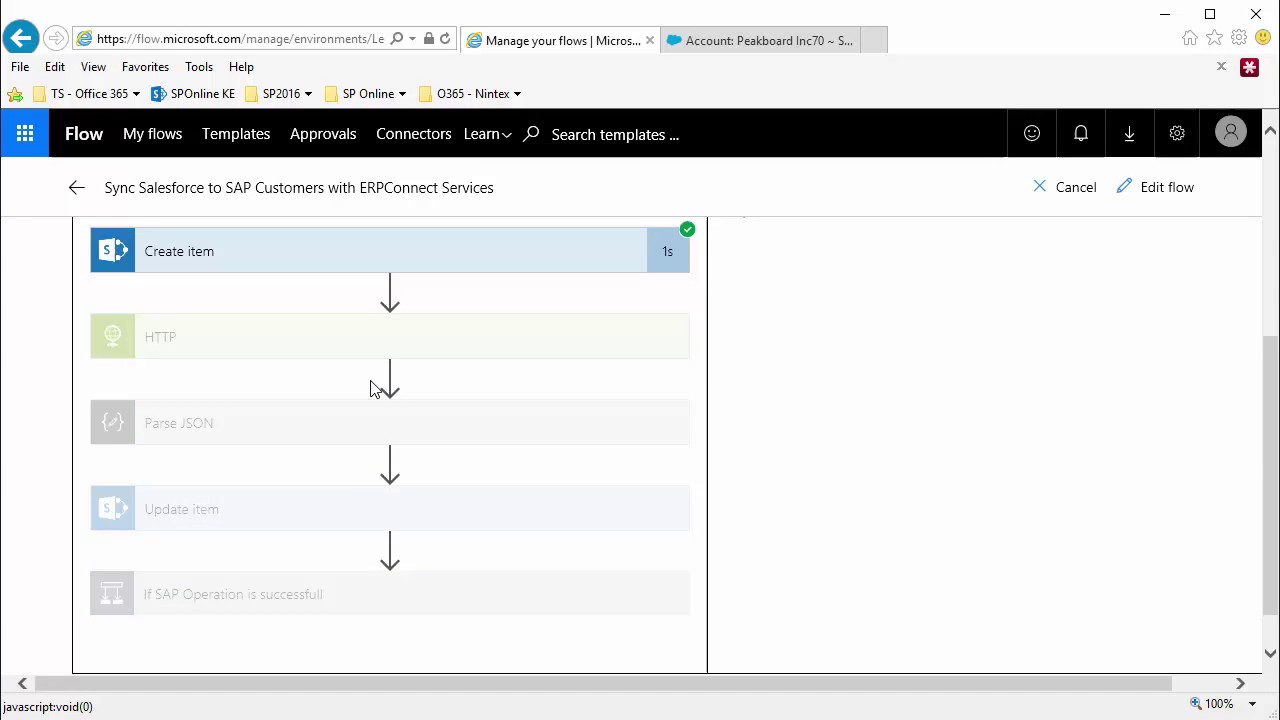This screenshot has height=720, width=1280.
Task: Click the vertical scrollbar down arrow
Action: coord(1270,653)
